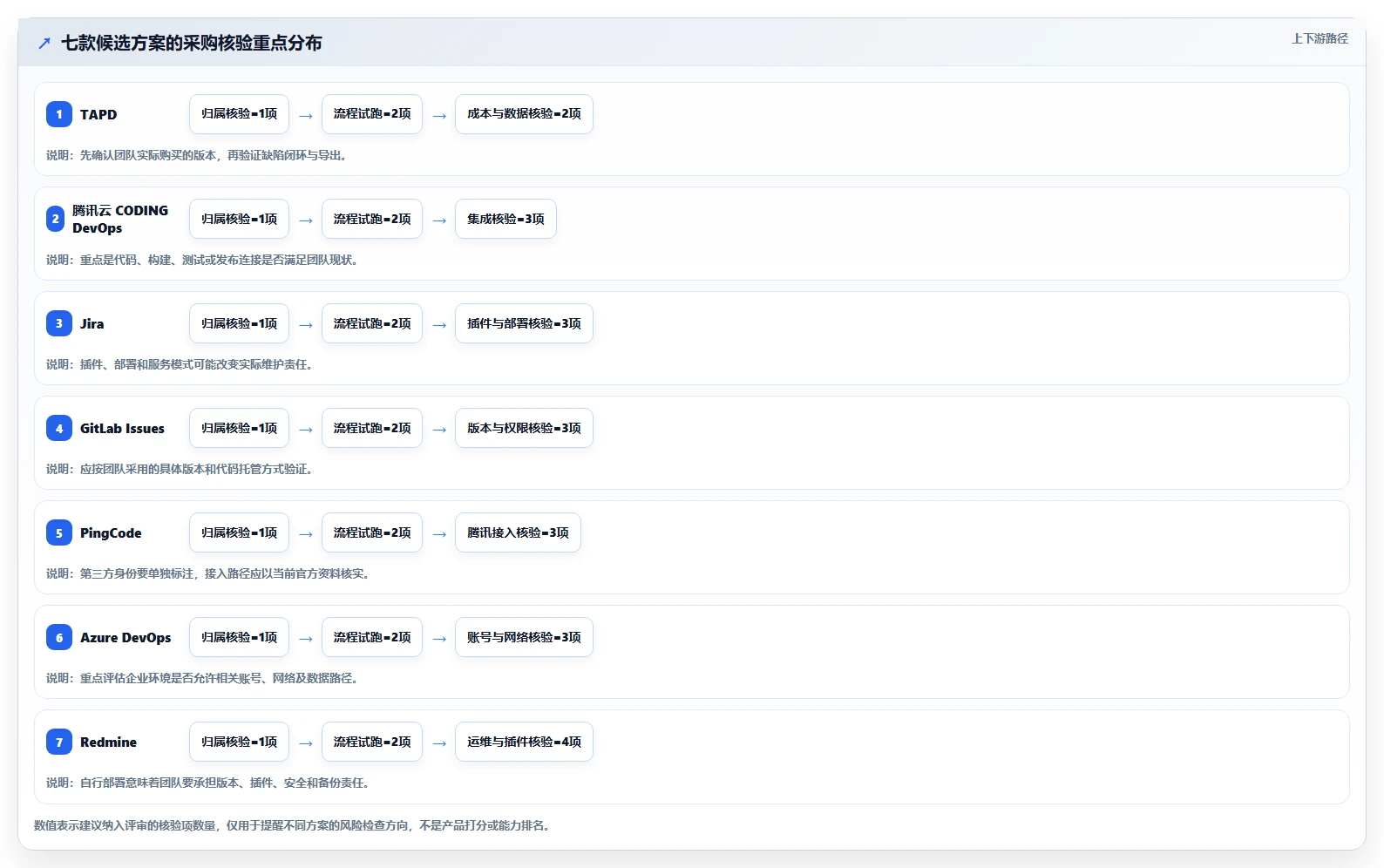The width and height of the screenshot is (1384, 868).
Task: Click 流程试跑=2项 chip in Jira row
Action: (x=372, y=323)
